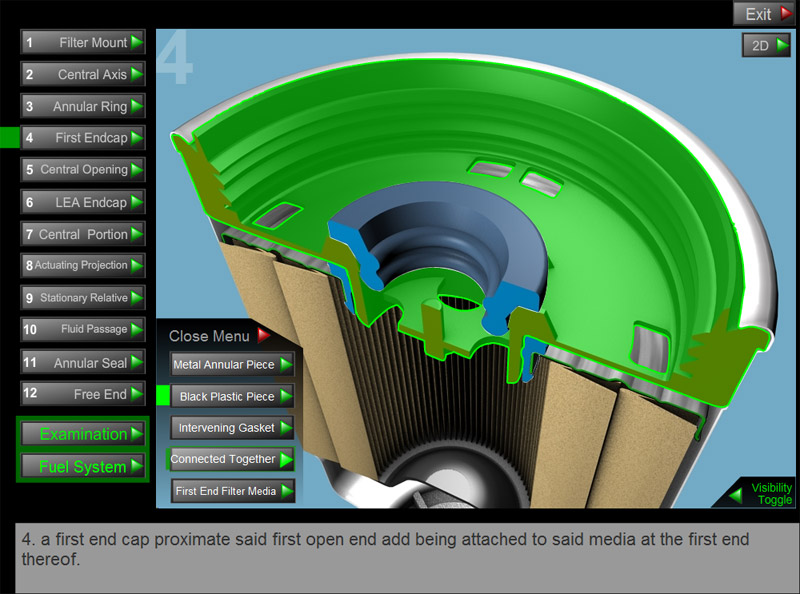The height and width of the screenshot is (594, 800).
Task: Select the Central Axis item
Action: (x=83, y=75)
